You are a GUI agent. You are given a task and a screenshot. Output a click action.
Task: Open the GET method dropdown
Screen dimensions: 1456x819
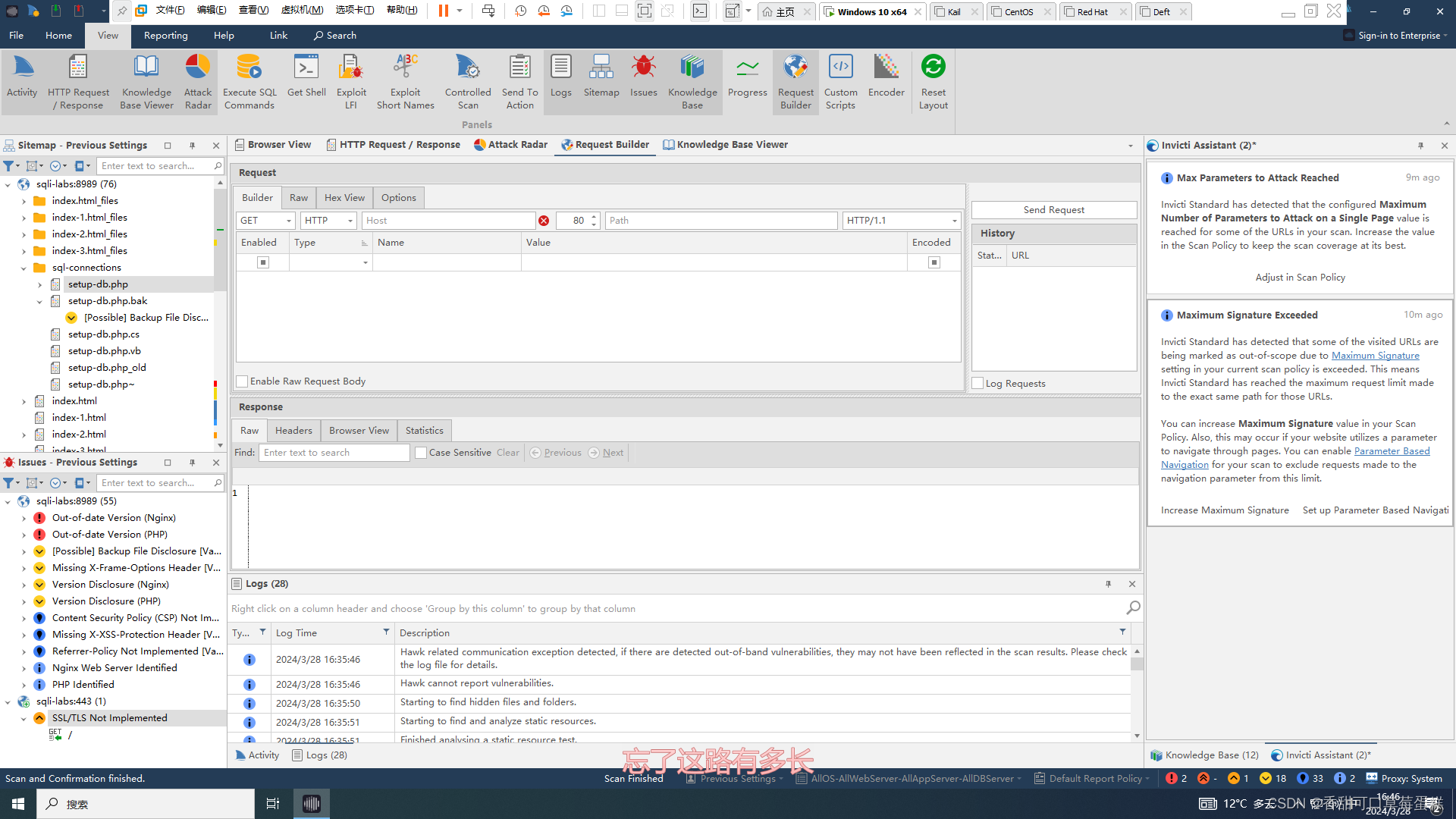(x=289, y=221)
